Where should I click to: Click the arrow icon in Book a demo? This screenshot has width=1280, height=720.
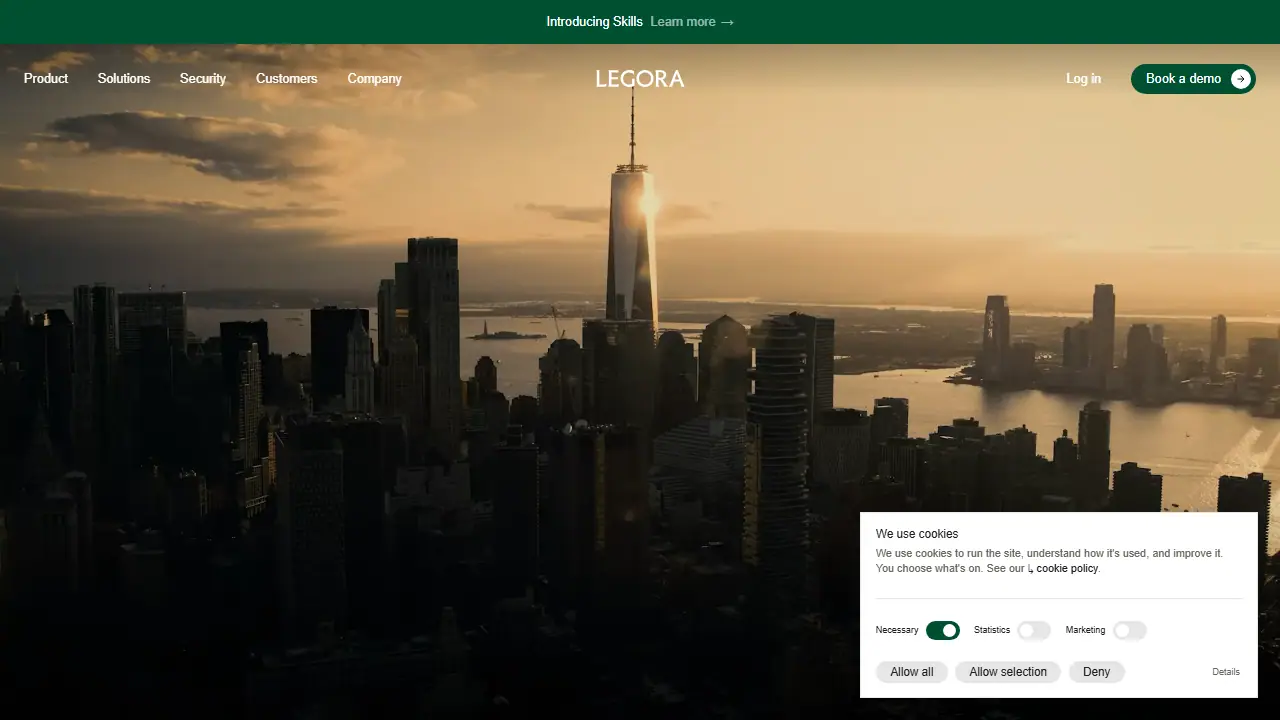pos(1240,79)
